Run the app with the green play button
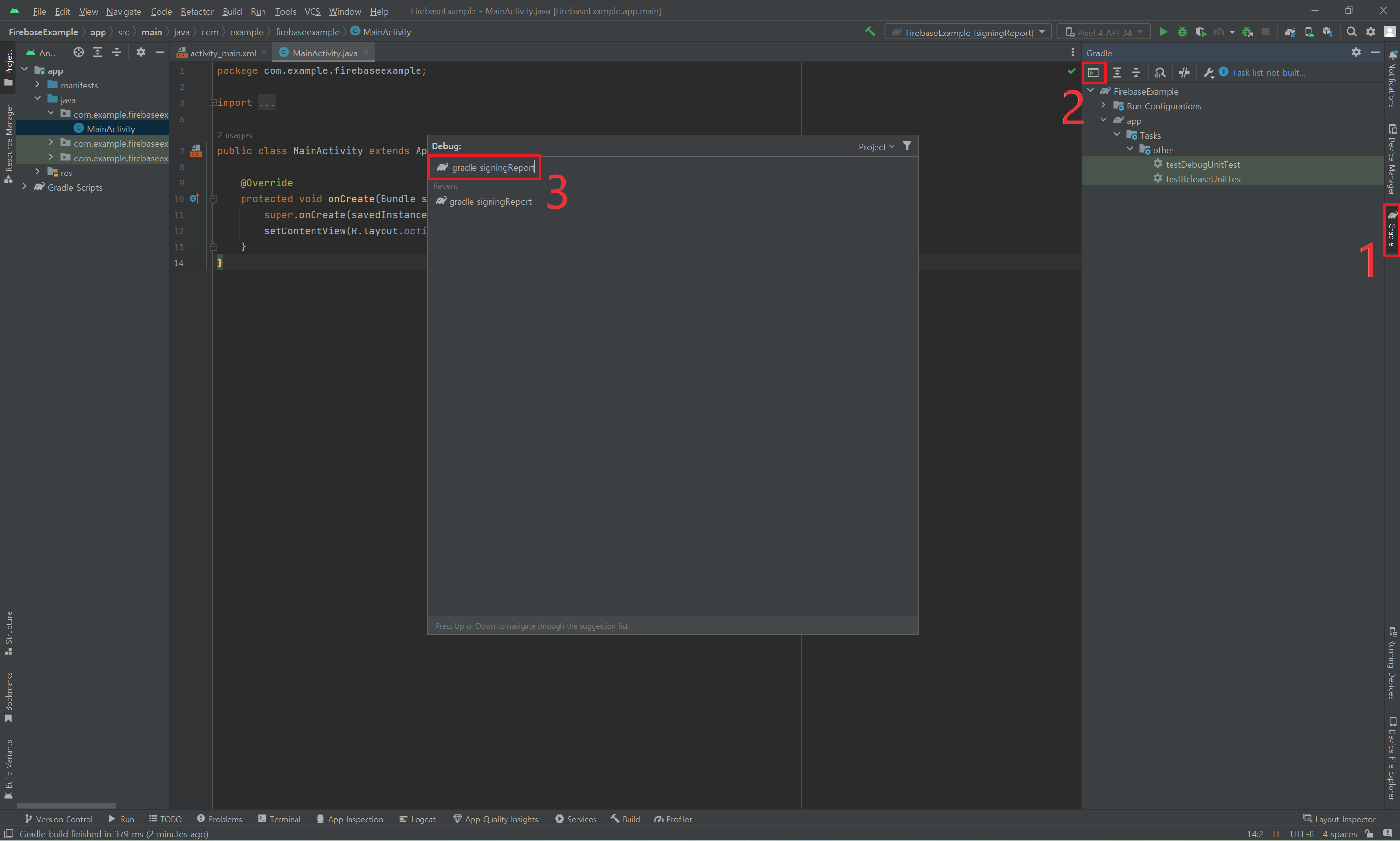Viewport: 1400px width, 841px height. [x=1163, y=32]
